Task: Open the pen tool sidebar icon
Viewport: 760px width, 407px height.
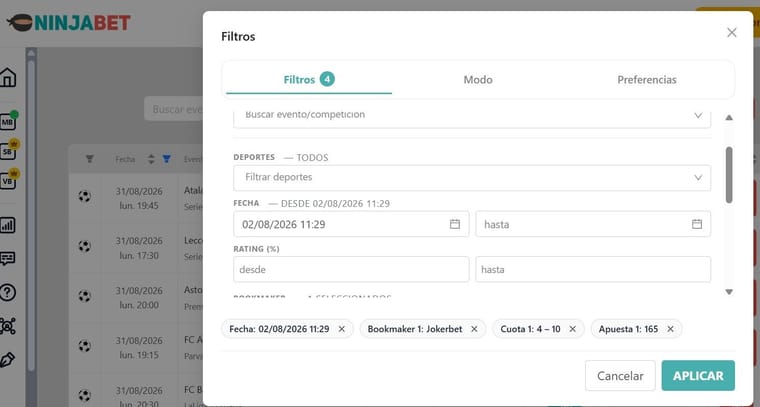Action: pyautogui.click(x=8, y=360)
